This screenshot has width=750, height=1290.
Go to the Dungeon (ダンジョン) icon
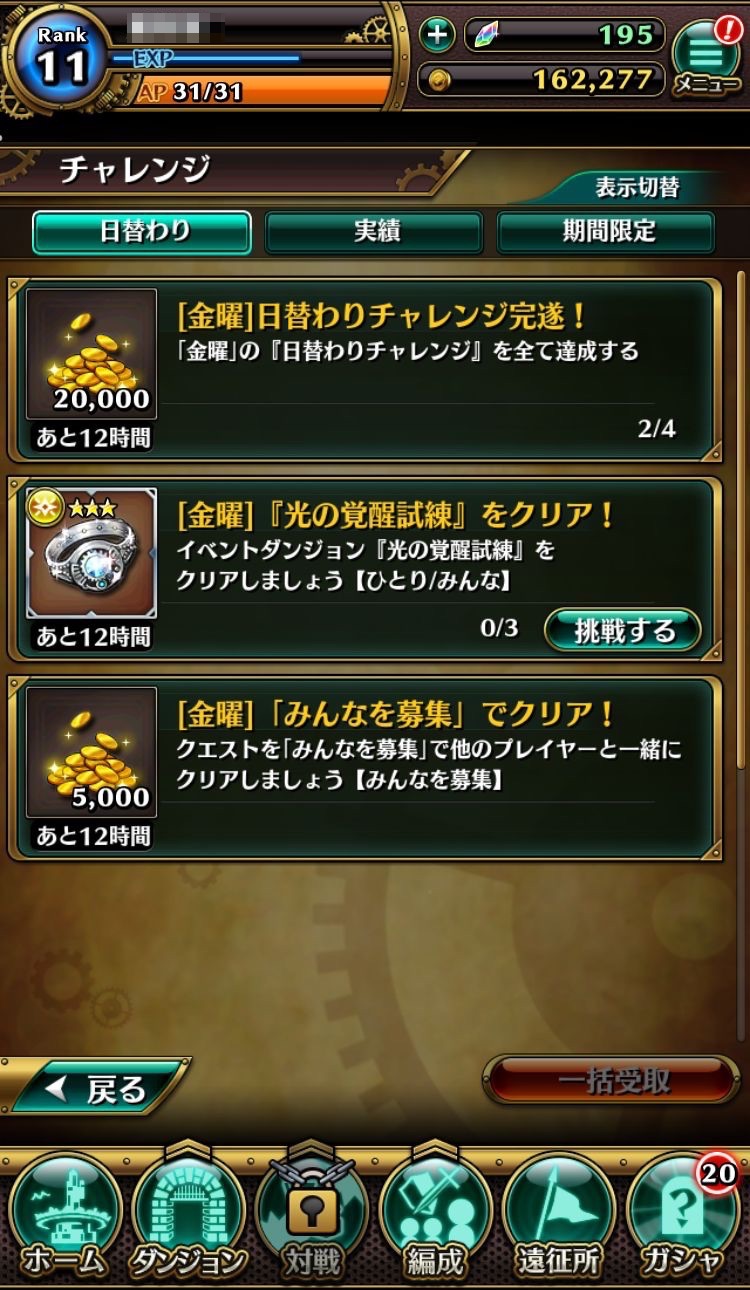pyautogui.click(x=188, y=1215)
